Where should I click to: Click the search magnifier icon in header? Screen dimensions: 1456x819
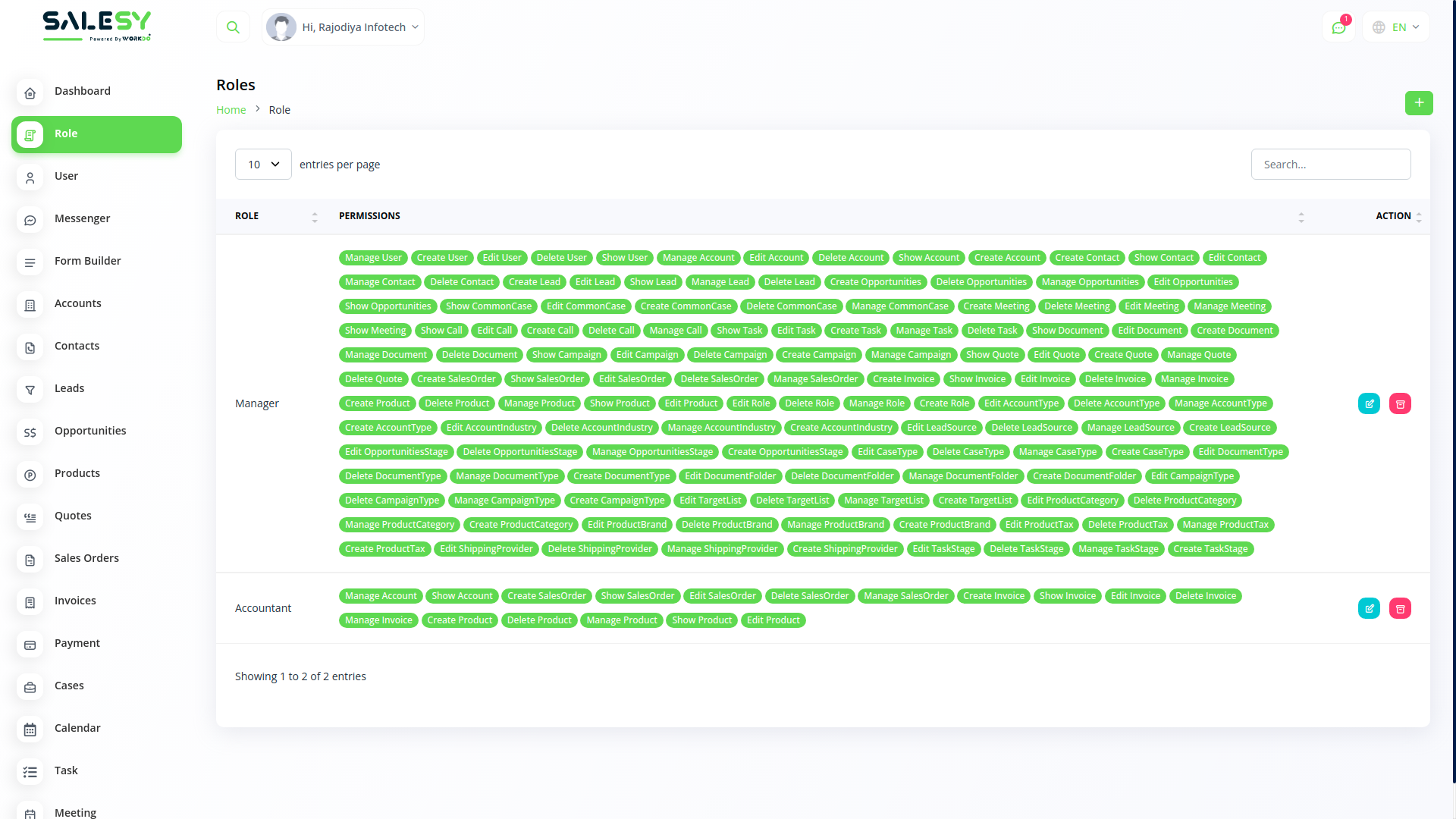(233, 27)
